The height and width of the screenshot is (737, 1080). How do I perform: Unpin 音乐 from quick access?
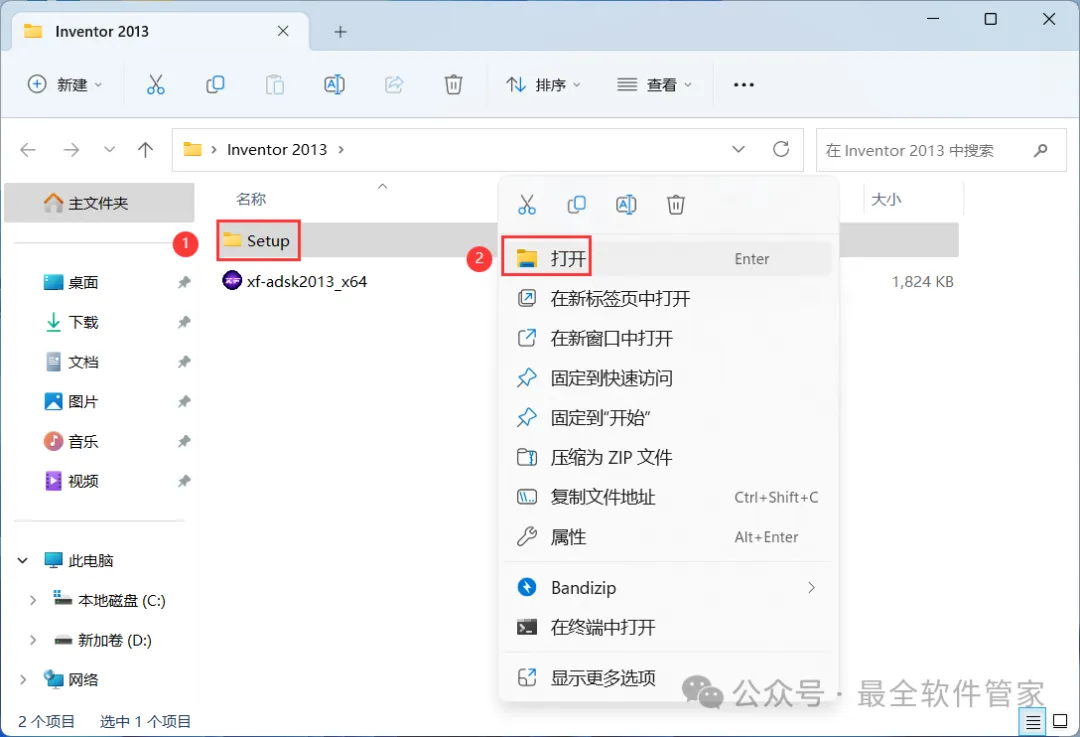point(184,442)
